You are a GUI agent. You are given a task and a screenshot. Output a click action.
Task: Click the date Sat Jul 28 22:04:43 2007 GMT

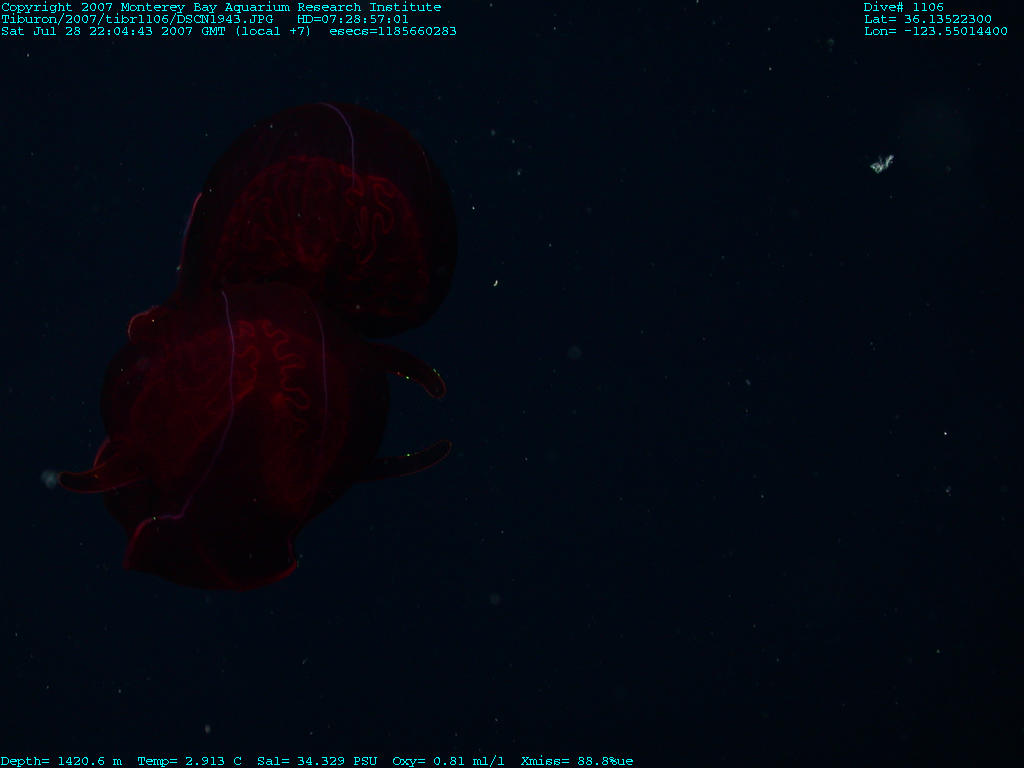(x=114, y=31)
